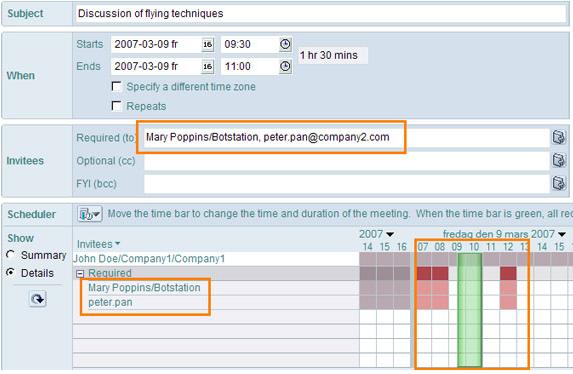Click the end time 11:00 field
573x374 pixels.
click(x=250, y=67)
